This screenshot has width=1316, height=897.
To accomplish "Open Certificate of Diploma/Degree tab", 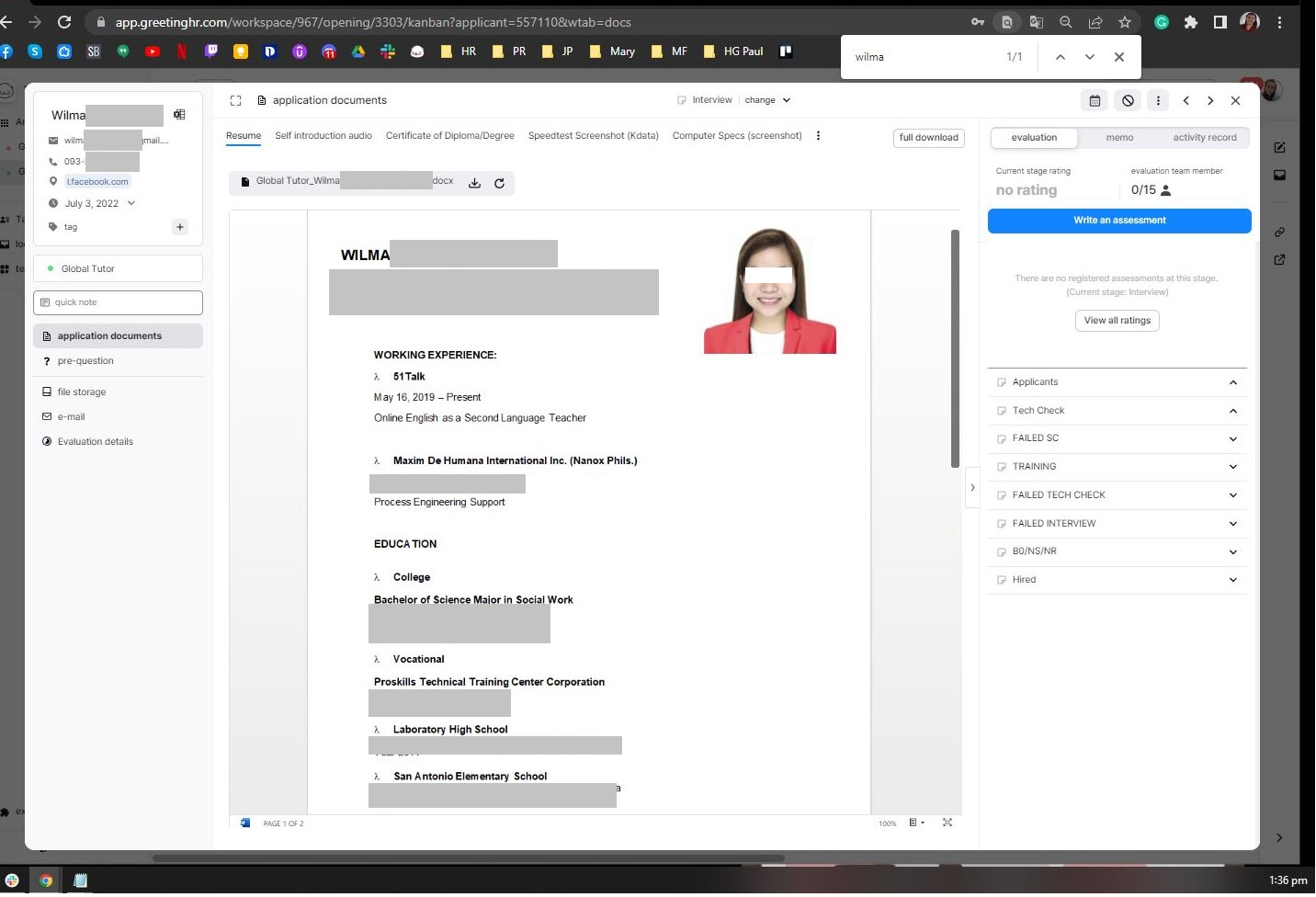I will coord(450,136).
